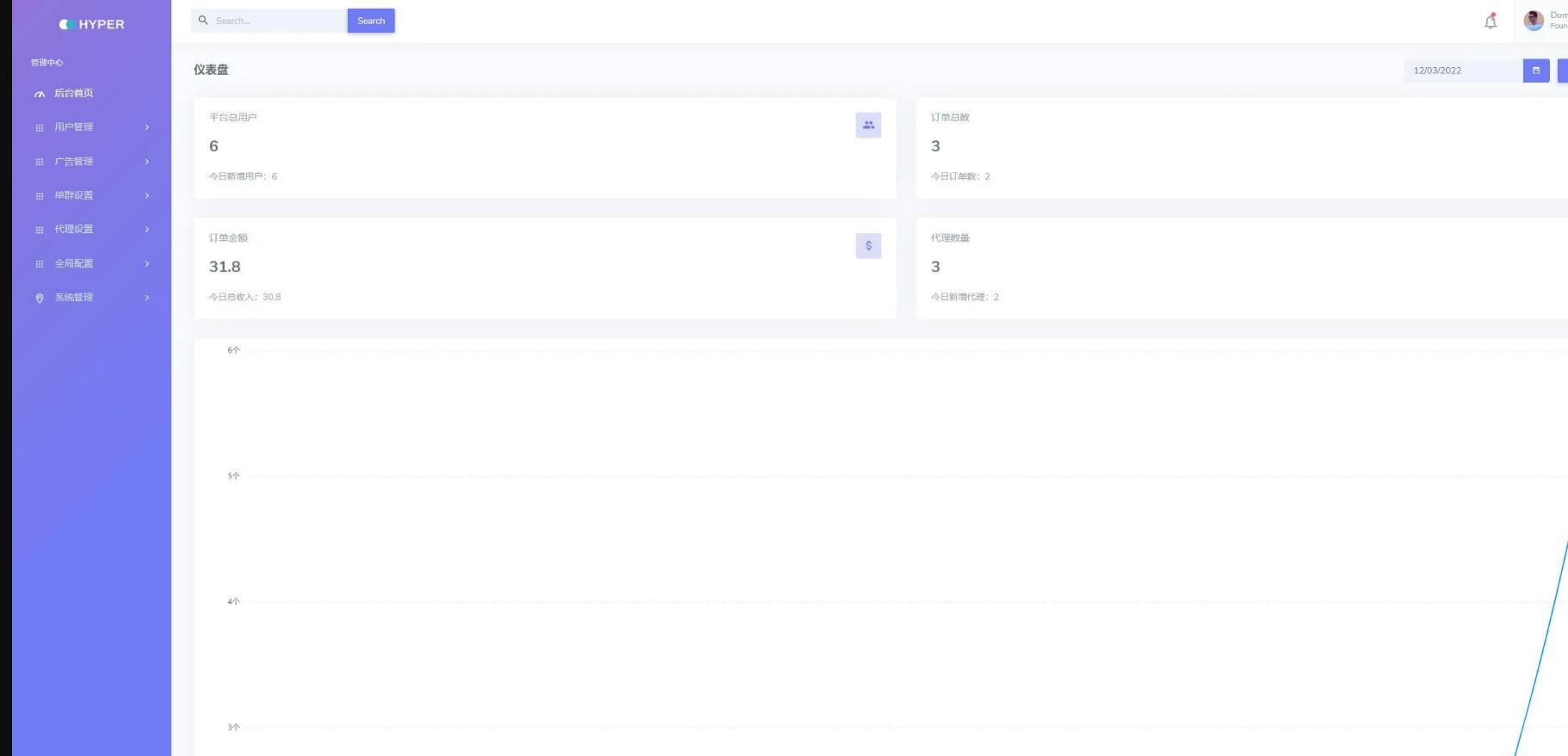Expand the 用户管理 submenu arrow
Image resolution: width=1568 pixels, height=756 pixels.
(147, 127)
